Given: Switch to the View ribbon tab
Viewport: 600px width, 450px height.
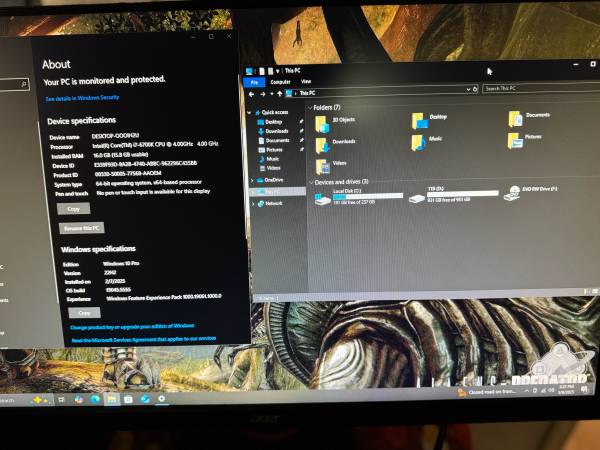Looking at the screenshot, I should (x=306, y=81).
